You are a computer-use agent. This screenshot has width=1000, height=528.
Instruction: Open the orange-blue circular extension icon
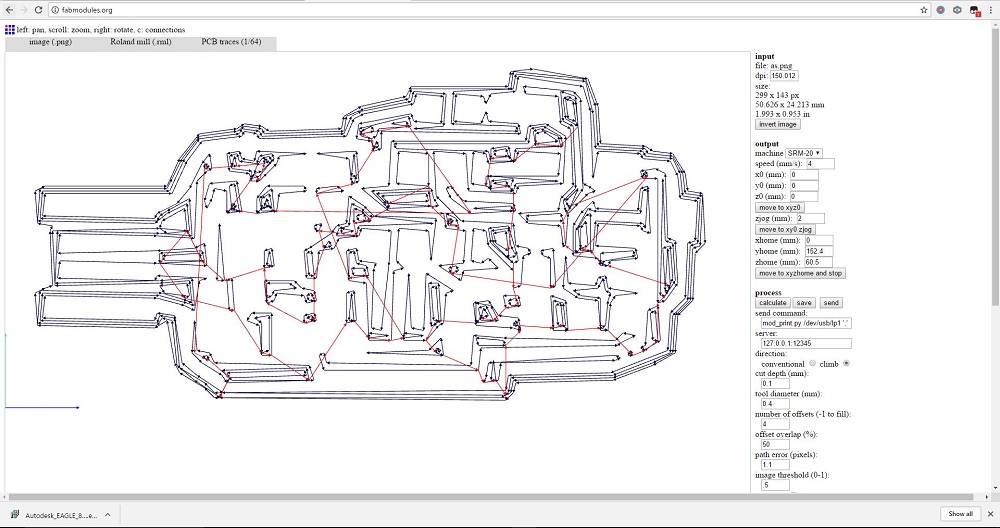(x=941, y=10)
